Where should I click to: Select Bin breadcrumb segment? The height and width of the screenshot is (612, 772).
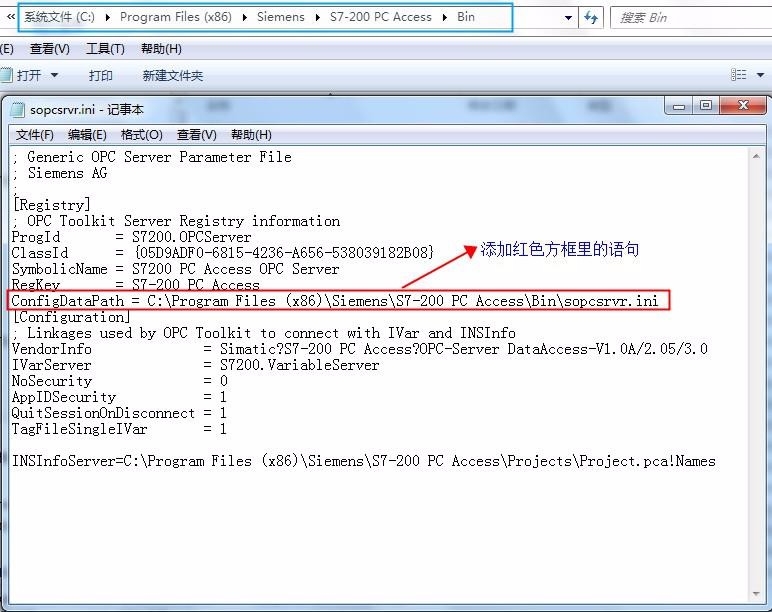pyautogui.click(x=466, y=17)
